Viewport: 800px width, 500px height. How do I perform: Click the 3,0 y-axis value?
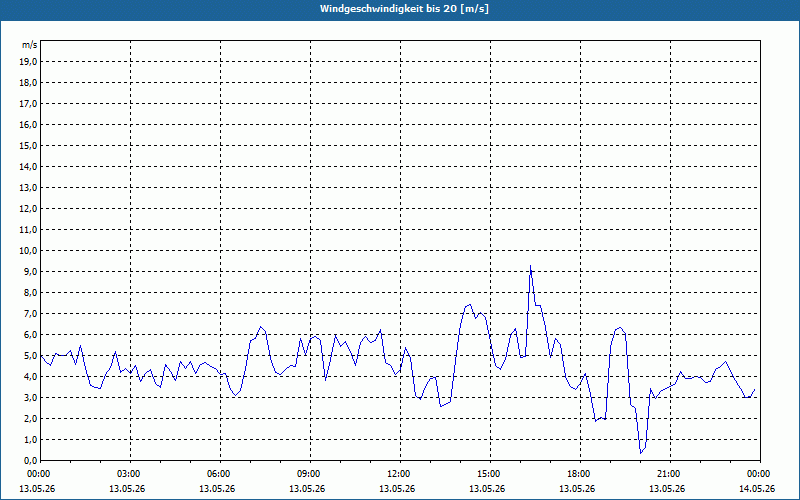(30, 397)
